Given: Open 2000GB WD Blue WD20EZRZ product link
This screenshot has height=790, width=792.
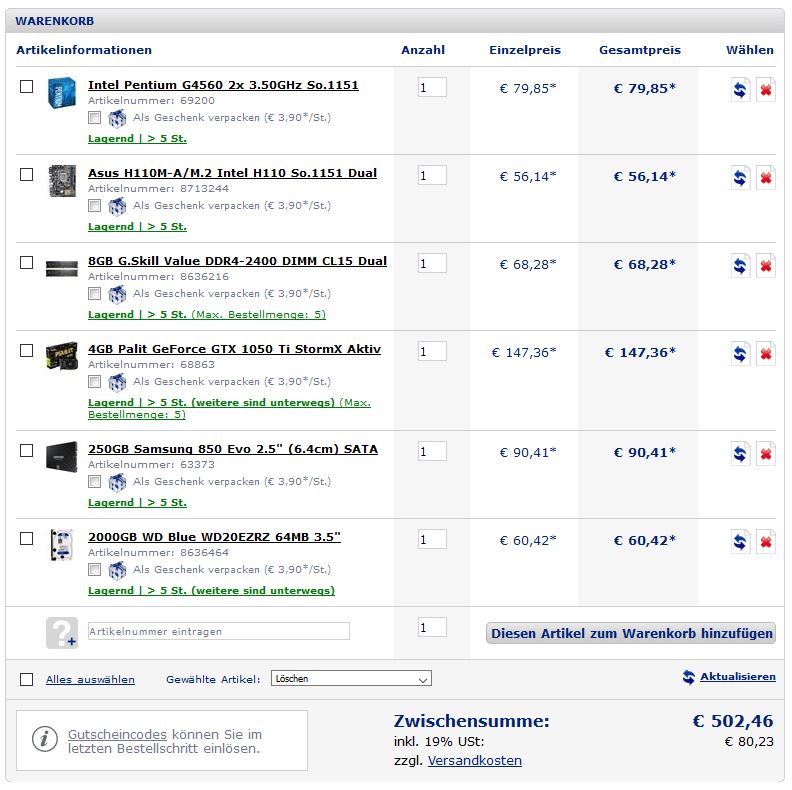Looking at the screenshot, I should (214, 536).
